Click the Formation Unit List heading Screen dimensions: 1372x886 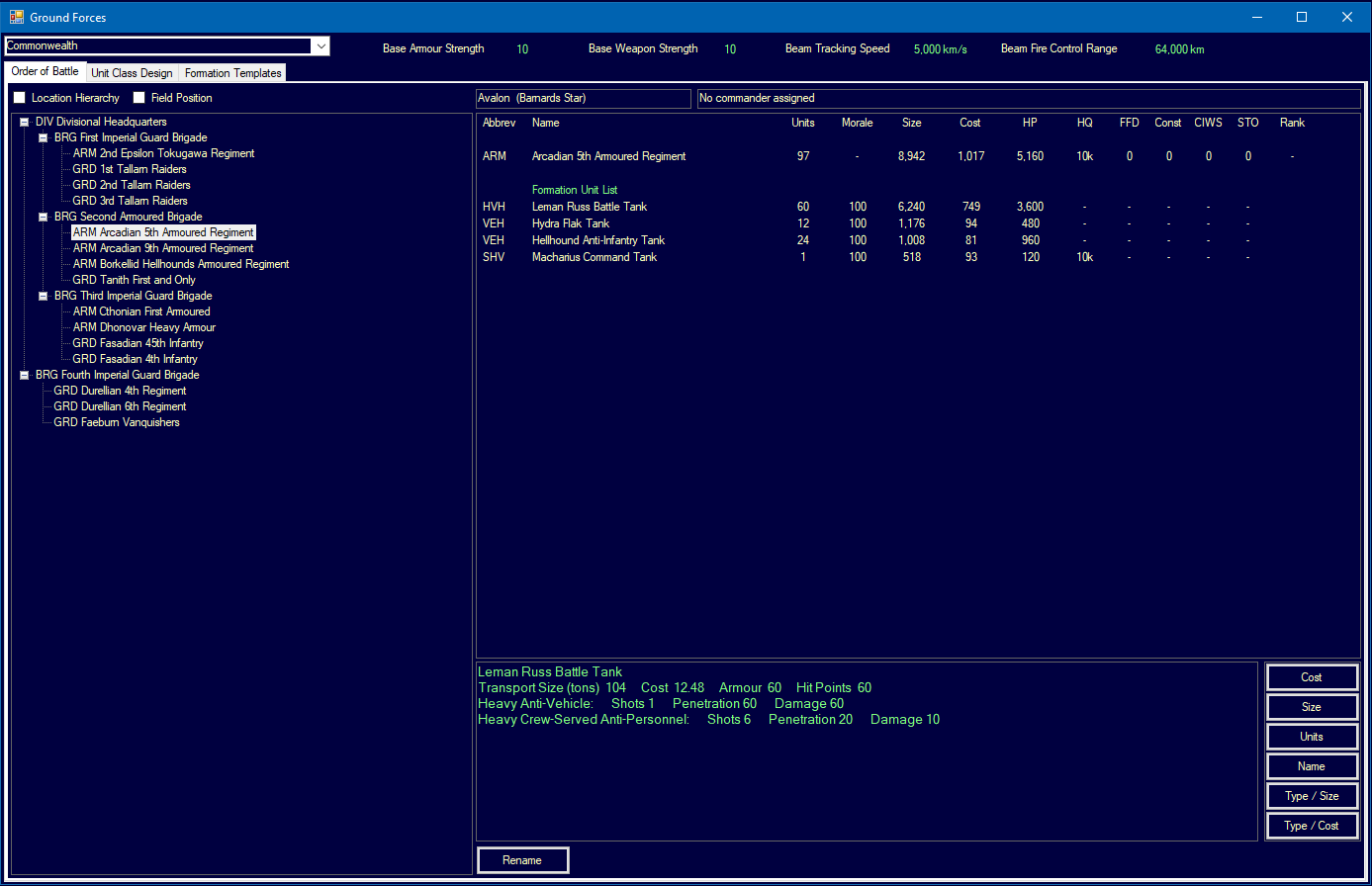575,190
